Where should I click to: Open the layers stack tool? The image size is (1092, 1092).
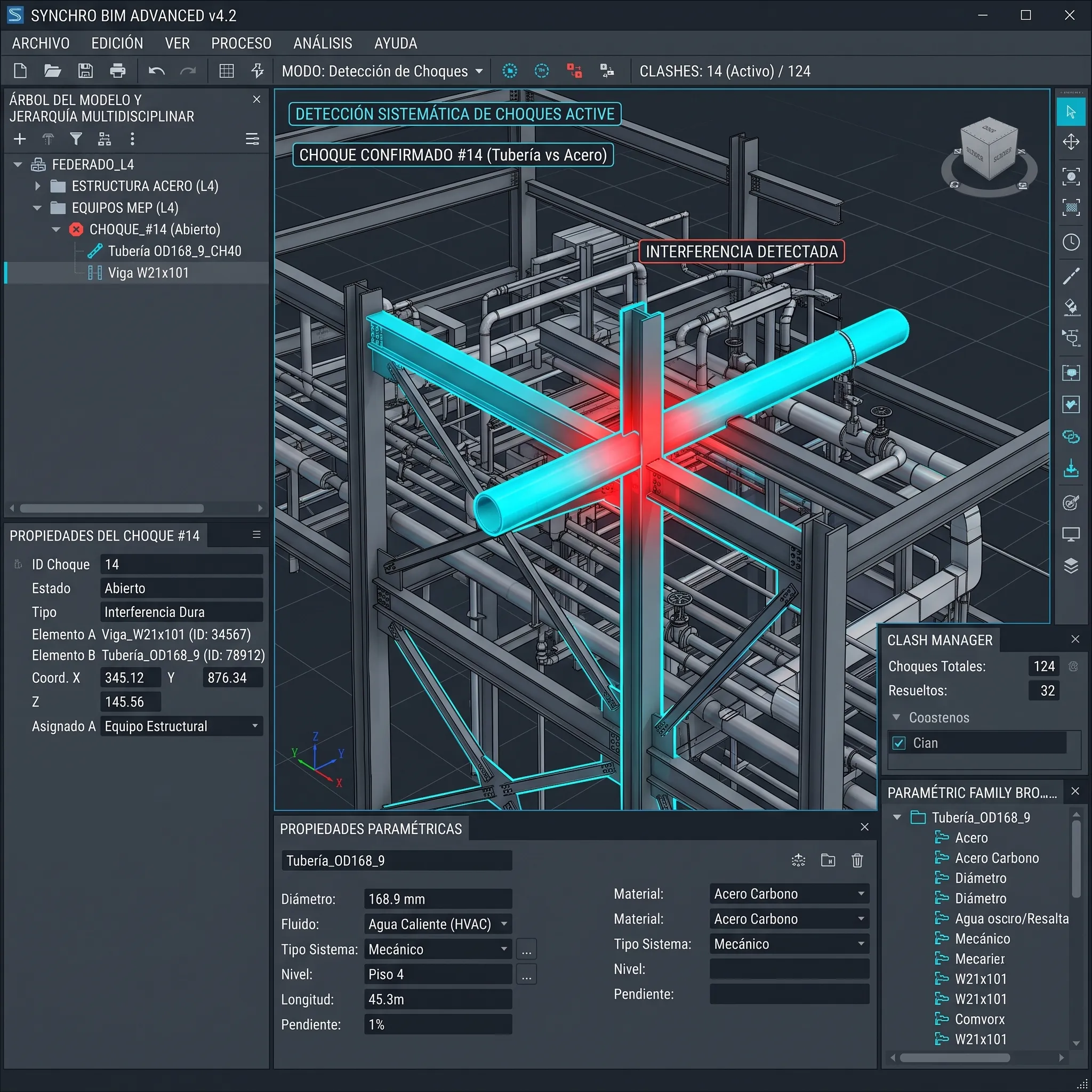pos(1071,566)
